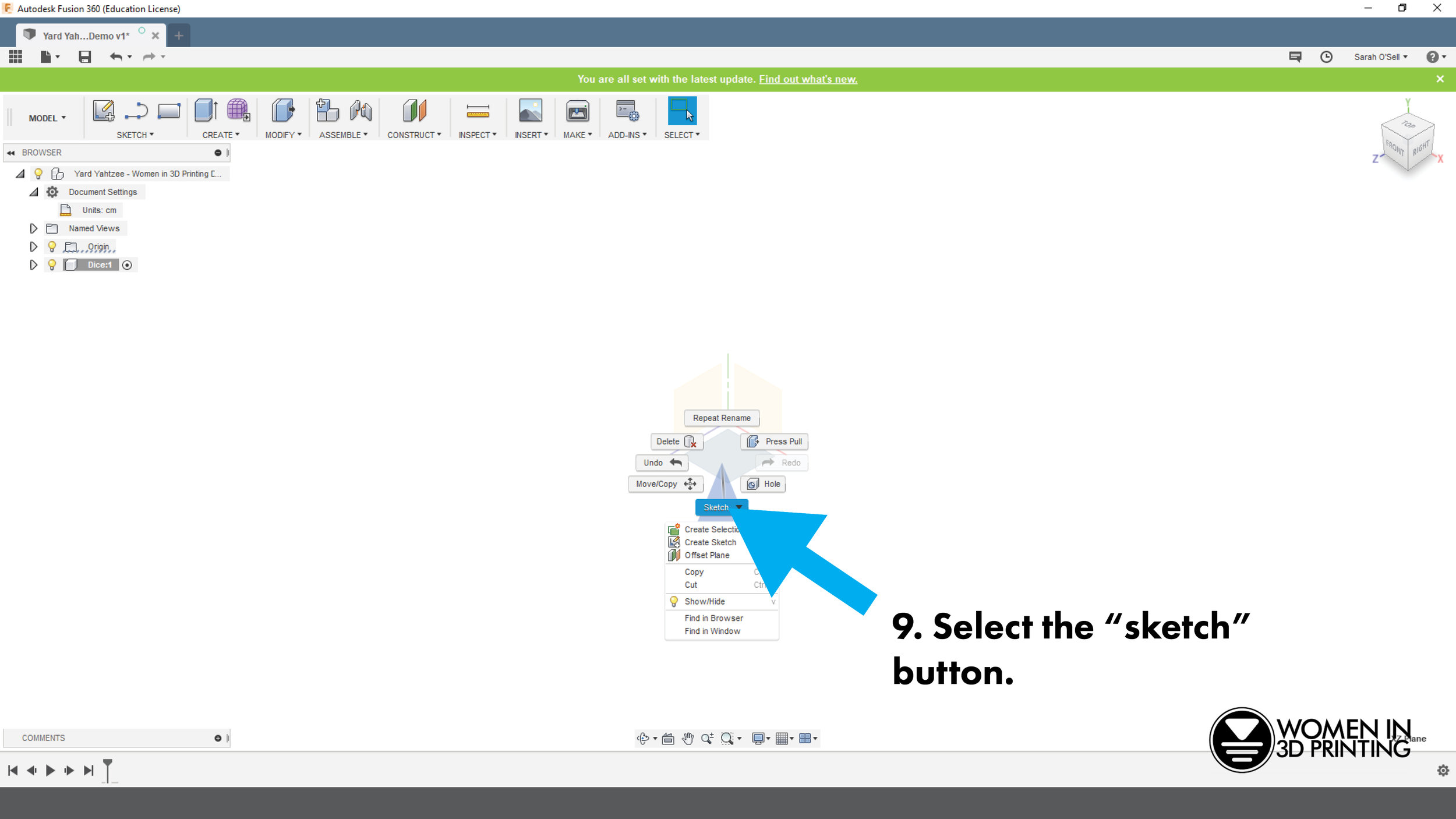This screenshot has width=1456, height=819.
Task: Expand the Dice1 component tree
Action: pos(33,264)
